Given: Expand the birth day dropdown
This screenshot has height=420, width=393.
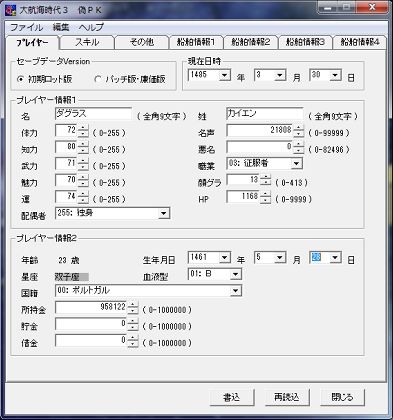Looking at the screenshot, I should [x=335, y=257].
